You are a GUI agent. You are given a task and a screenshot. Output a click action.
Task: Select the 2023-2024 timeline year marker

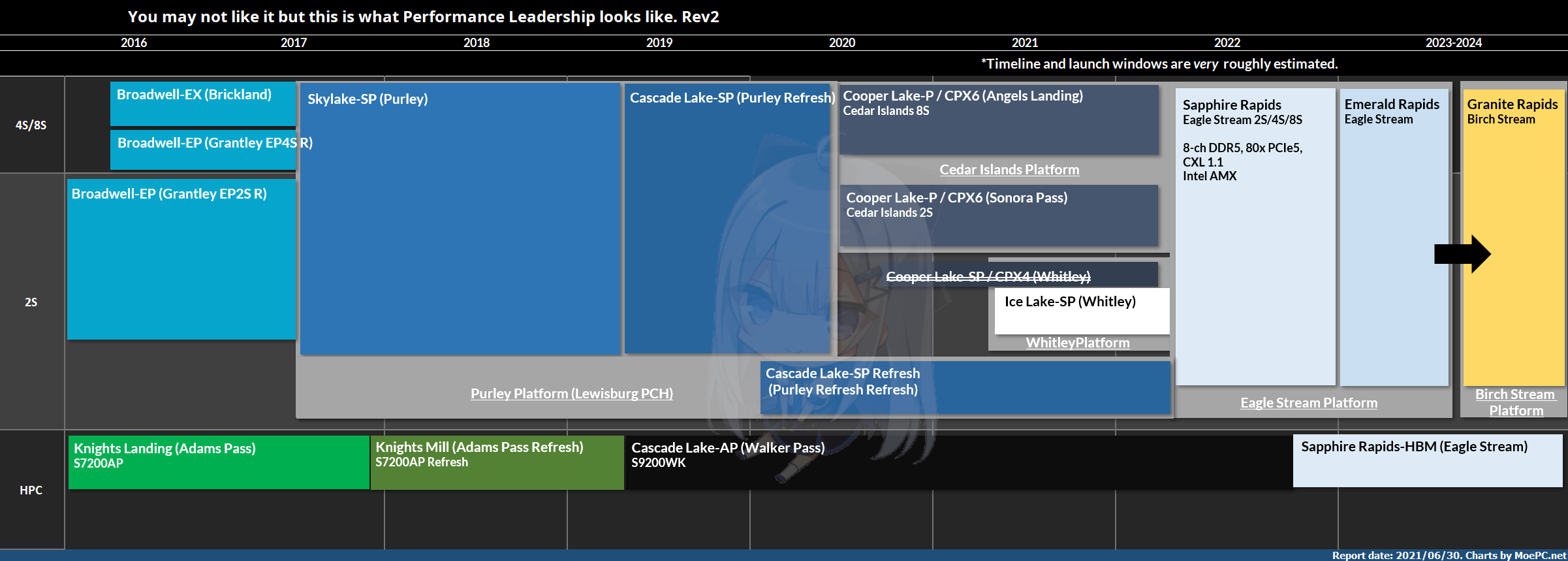coord(1453,43)
